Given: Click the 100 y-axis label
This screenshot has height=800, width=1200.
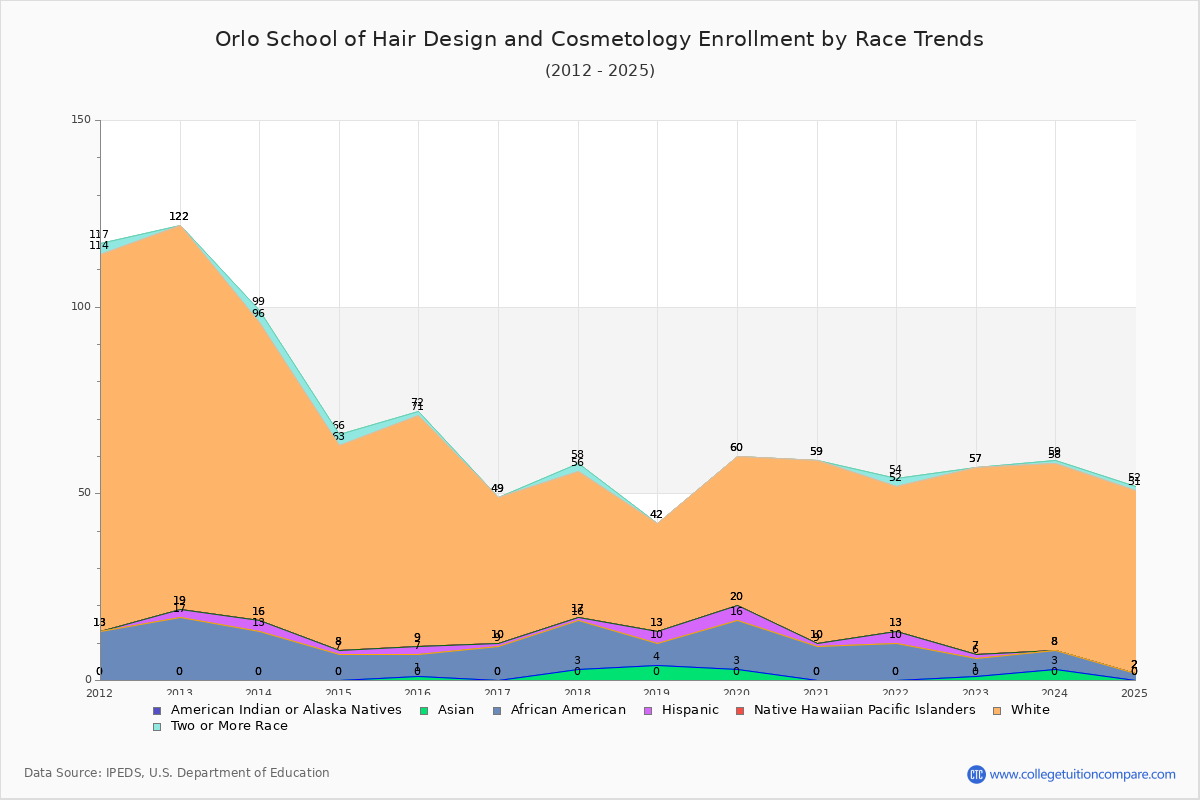Looking at the screenshot, I should 81,307.
